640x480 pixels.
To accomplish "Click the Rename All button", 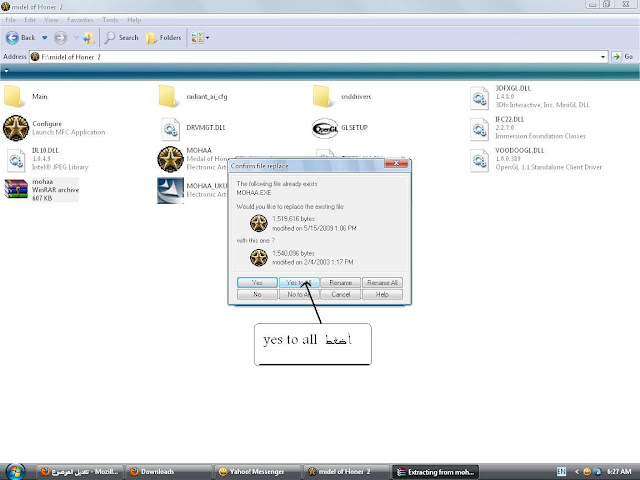I will tap(382, 282).
